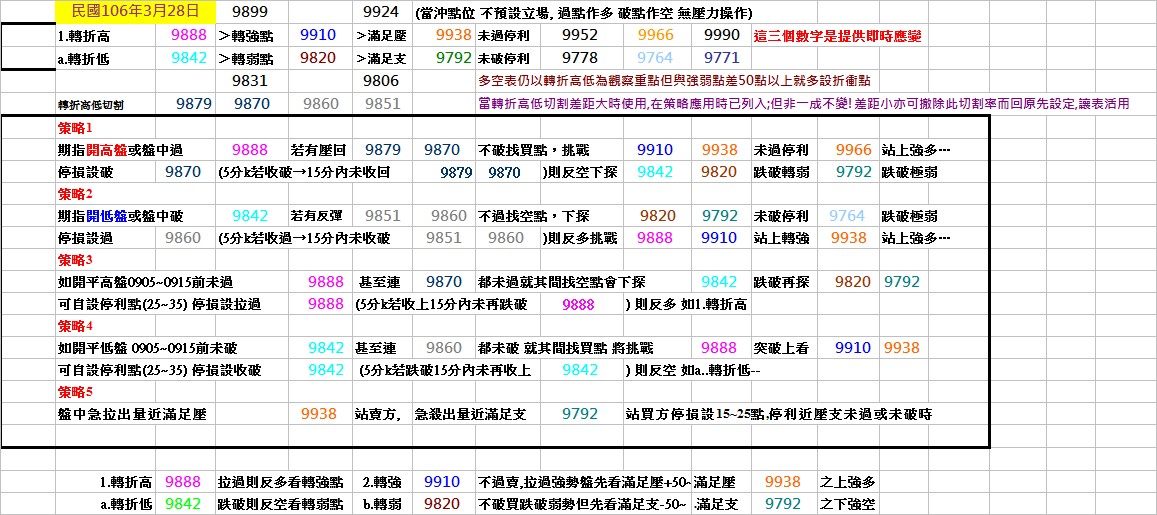Click 9938 left of 之上強多

point(783,482)
